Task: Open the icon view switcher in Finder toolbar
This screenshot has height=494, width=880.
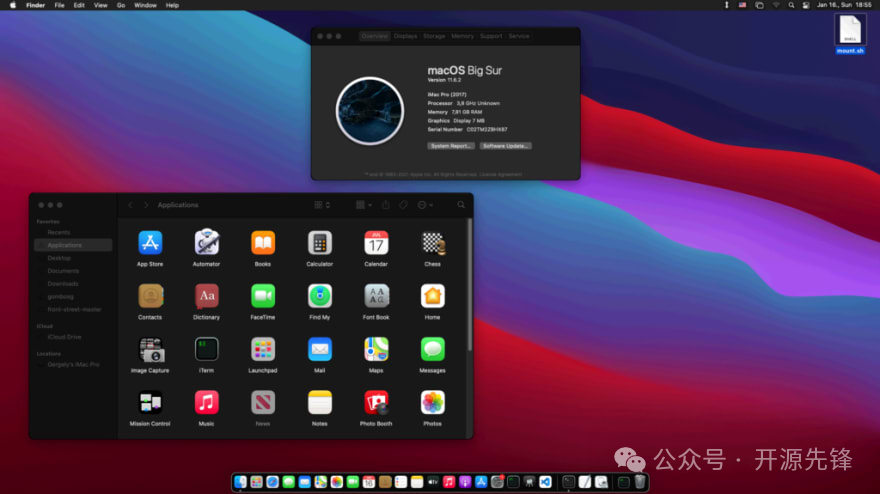Action: coord(322,205)
